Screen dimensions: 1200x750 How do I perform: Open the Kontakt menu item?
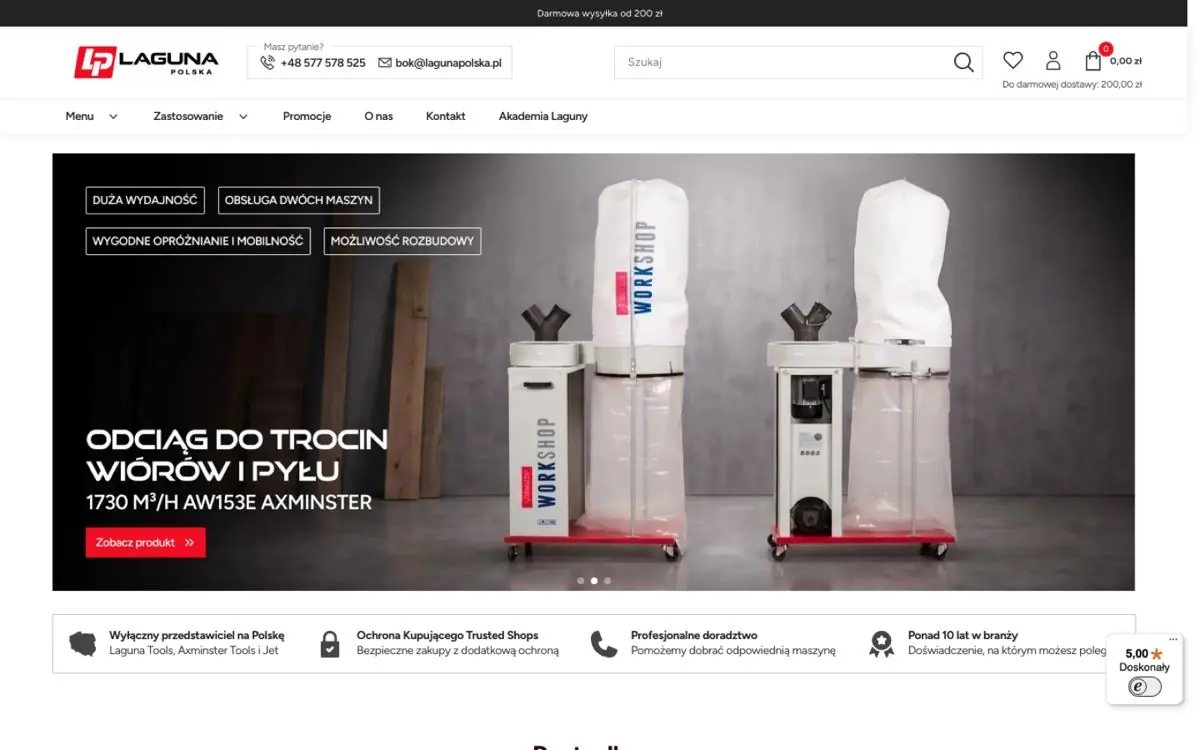pos(446,116)
